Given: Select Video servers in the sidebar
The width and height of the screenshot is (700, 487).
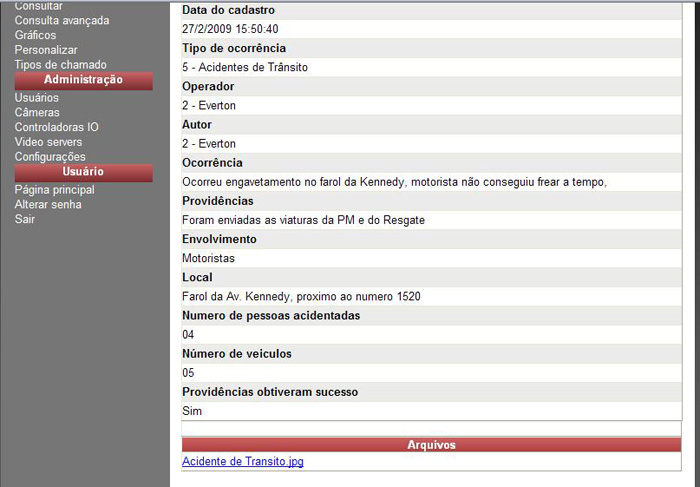Looking at the screenshot, I should [x=49, y=142].
